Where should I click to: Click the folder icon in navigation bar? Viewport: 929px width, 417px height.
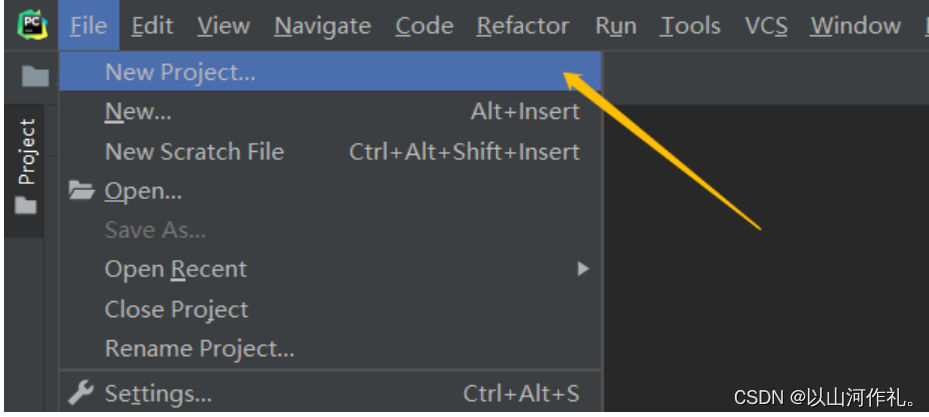(35, 76)
